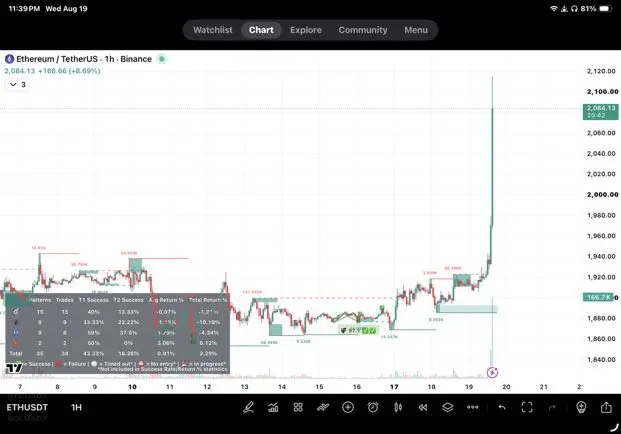Enter fullscreen mode

coord(527,407)
